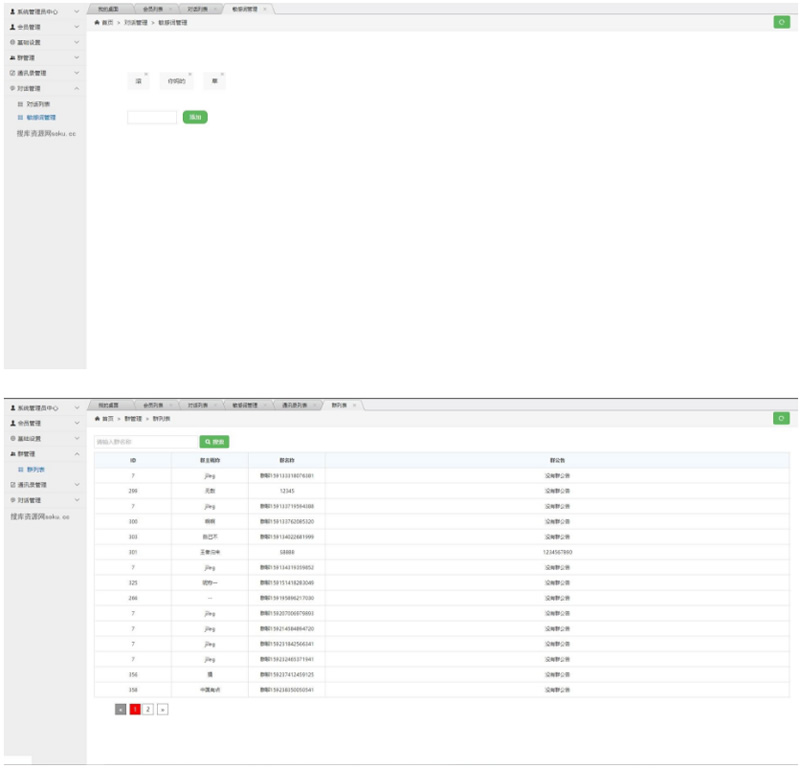Click the green 搜索 magnifier button
This screenshot has height=768, width=800.
pyautogui.click(x=214, y=441)
